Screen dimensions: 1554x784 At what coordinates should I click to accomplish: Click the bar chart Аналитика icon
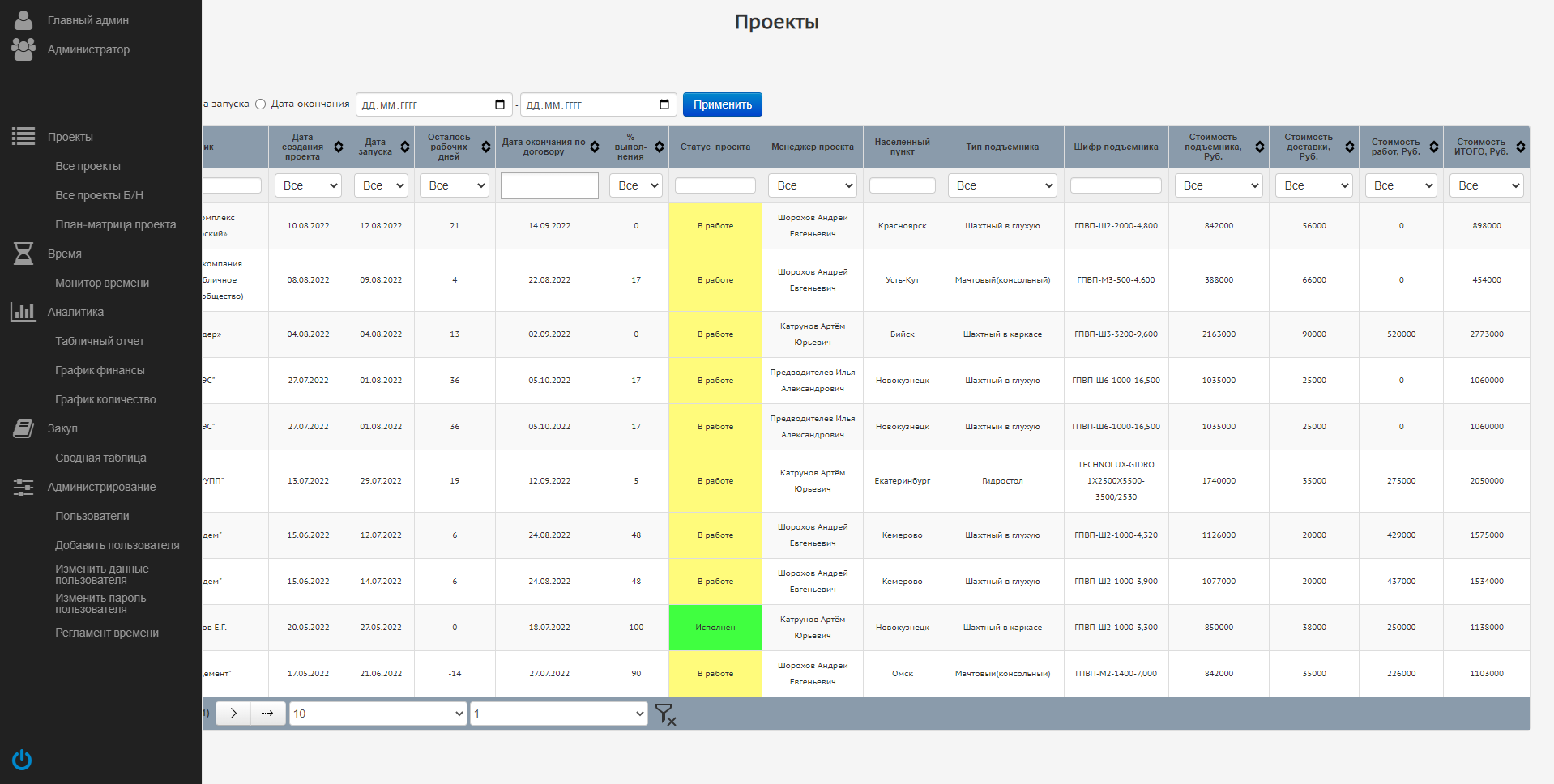[23, 312]
